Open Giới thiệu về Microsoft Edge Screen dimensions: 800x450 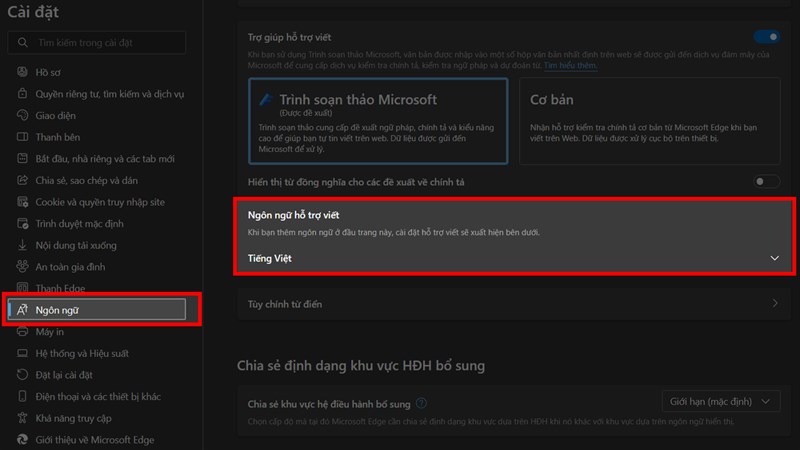click(x=97, y=440)
